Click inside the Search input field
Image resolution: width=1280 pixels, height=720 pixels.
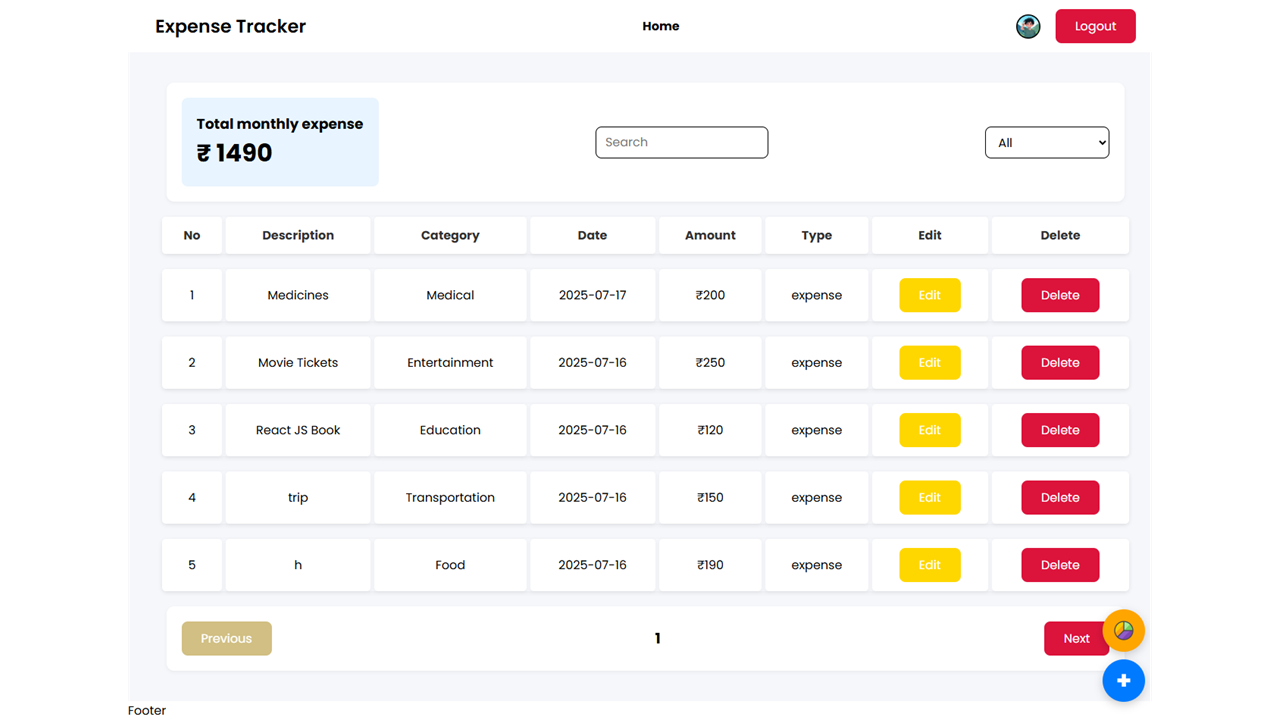[682, 142]
